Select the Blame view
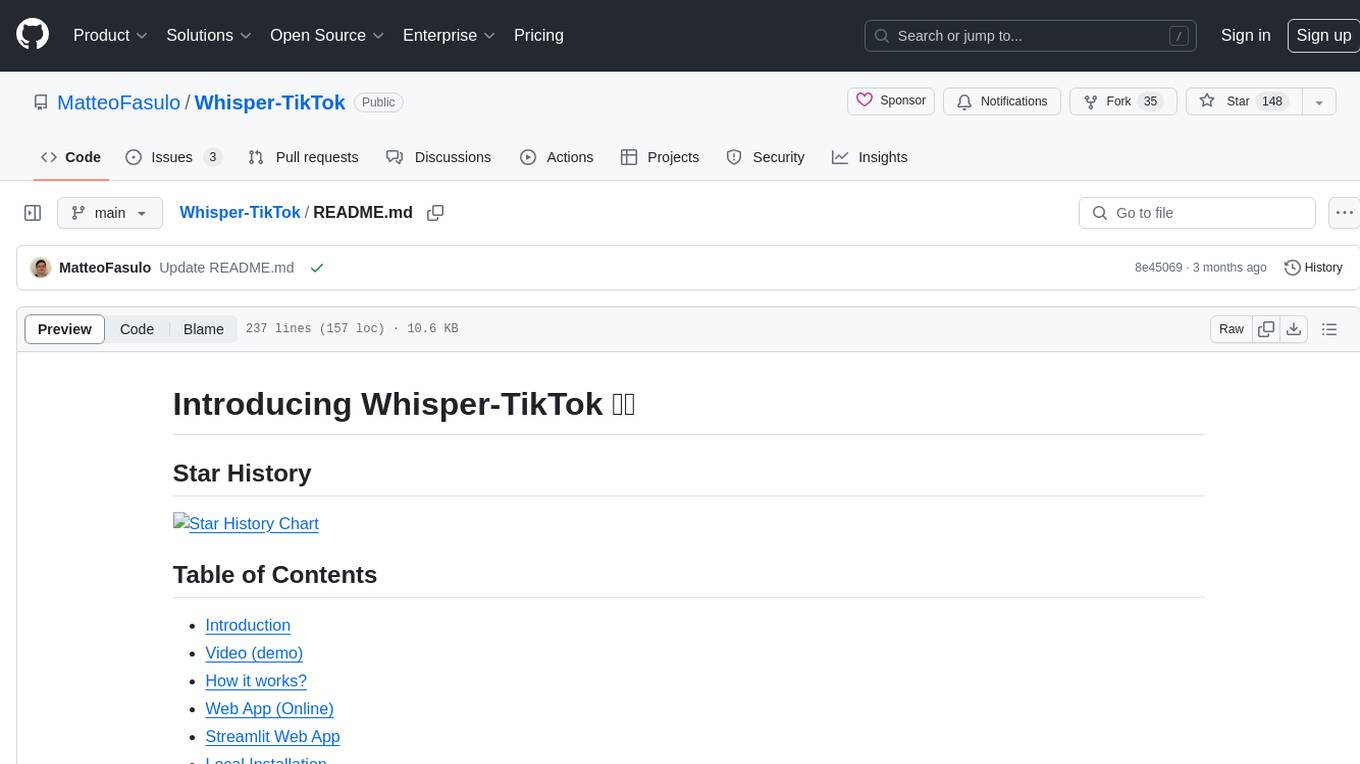 tap(203, 329)
